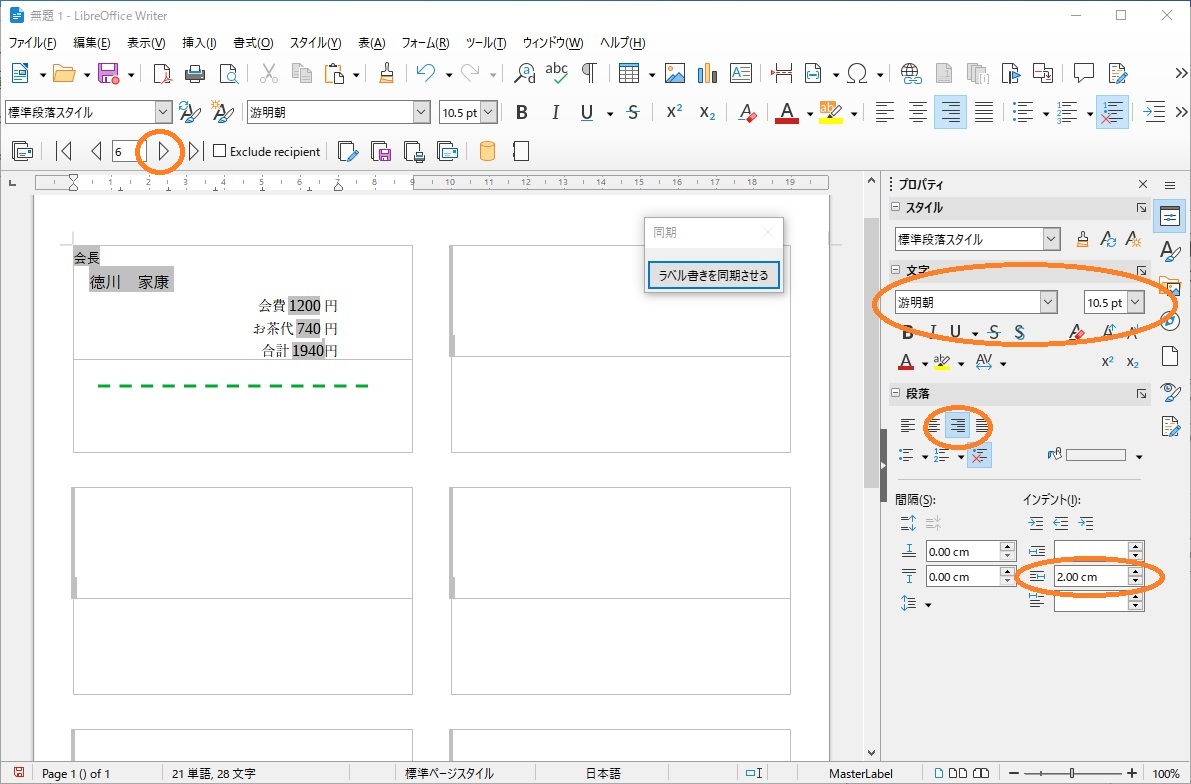This screenshot has height=784, width=1191.
Task: Click the yellow highlighting color swatch in toolbar
Action: (831, 112)
